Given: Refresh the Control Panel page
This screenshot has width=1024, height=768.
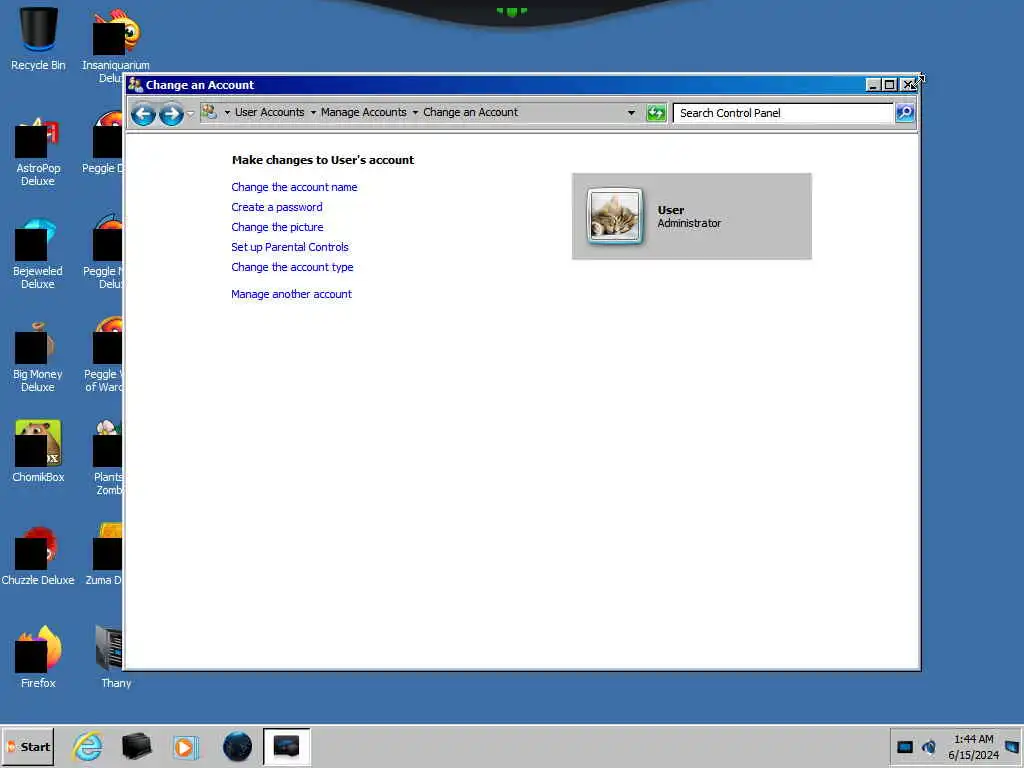Looking at the screenshot, I should [656, 113].
